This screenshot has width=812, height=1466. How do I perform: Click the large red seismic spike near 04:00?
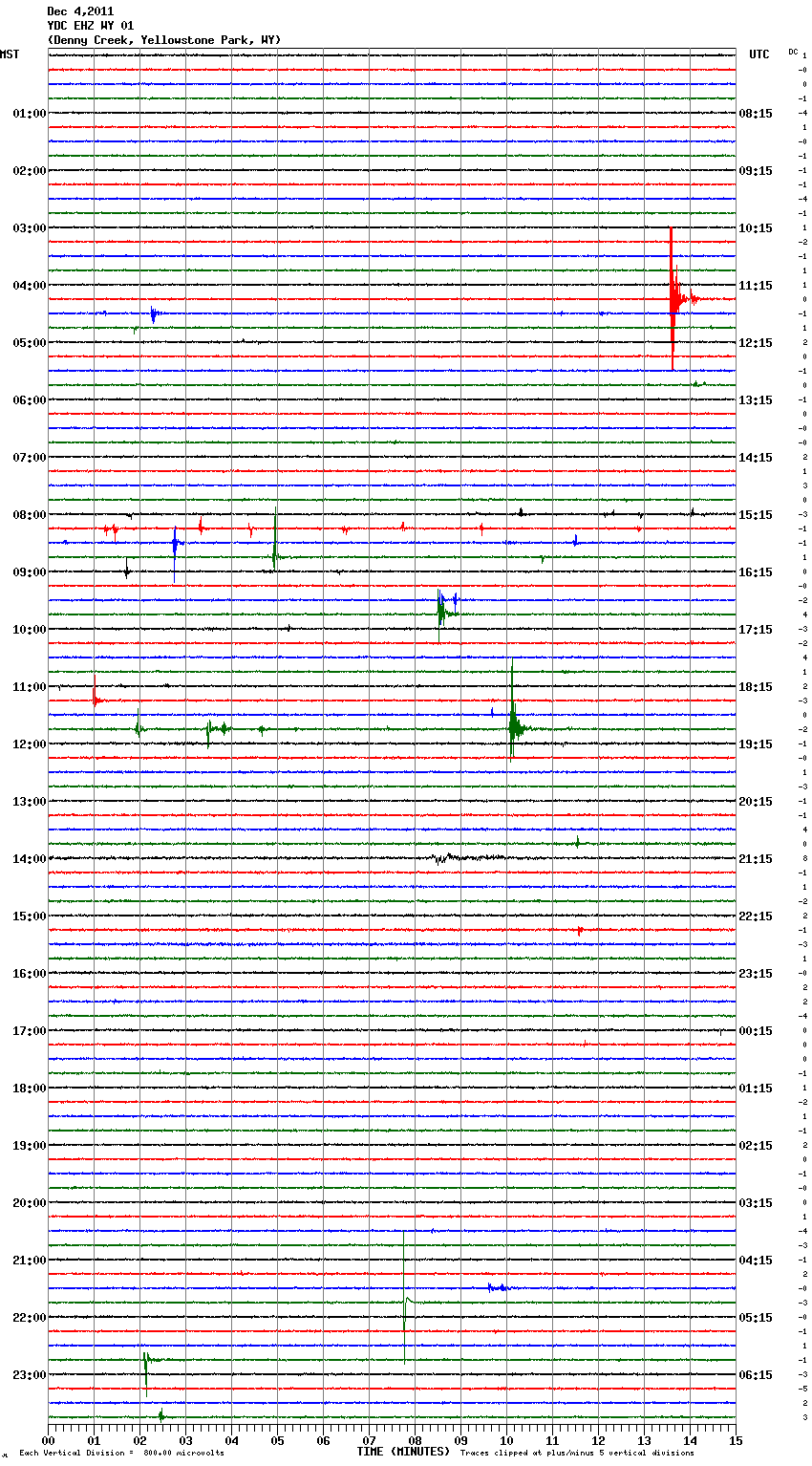coord(673,299)
